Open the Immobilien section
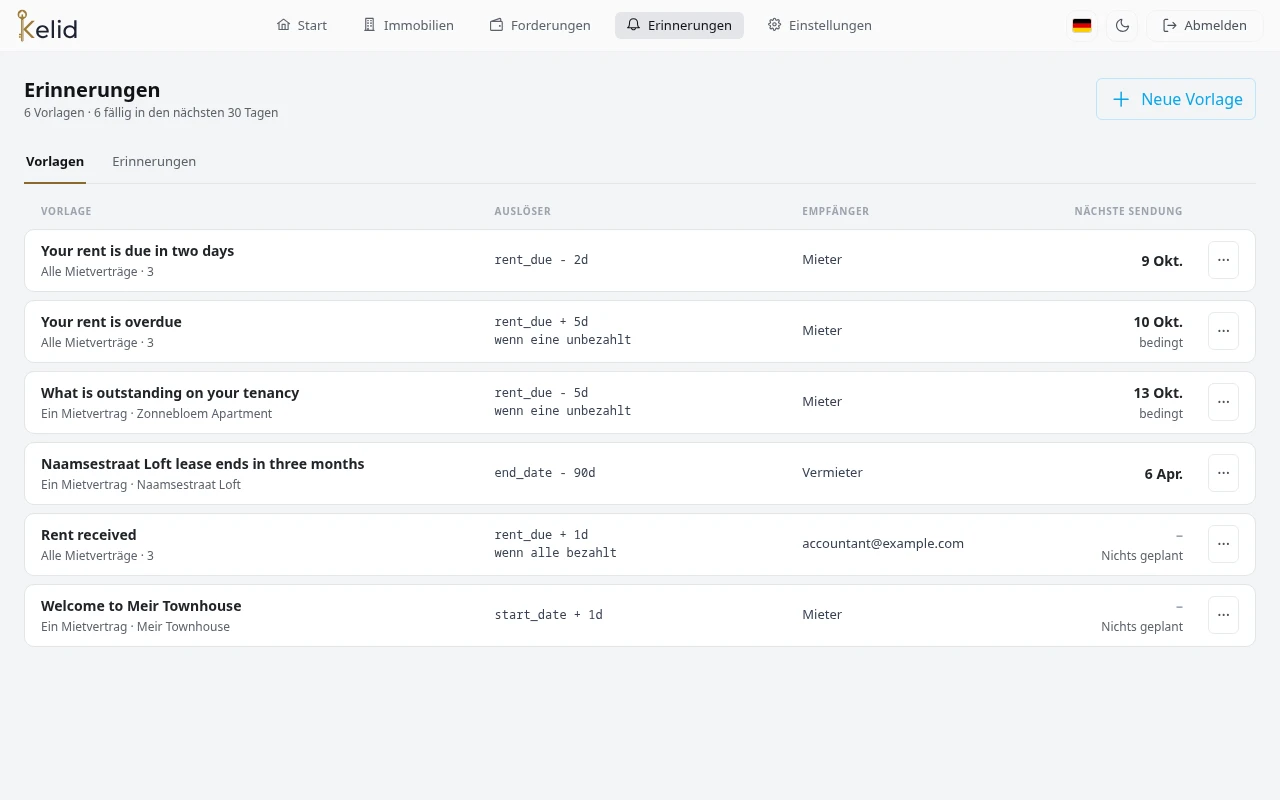The height and width of the screenshot is (800, 1280). tap(408, 26)
